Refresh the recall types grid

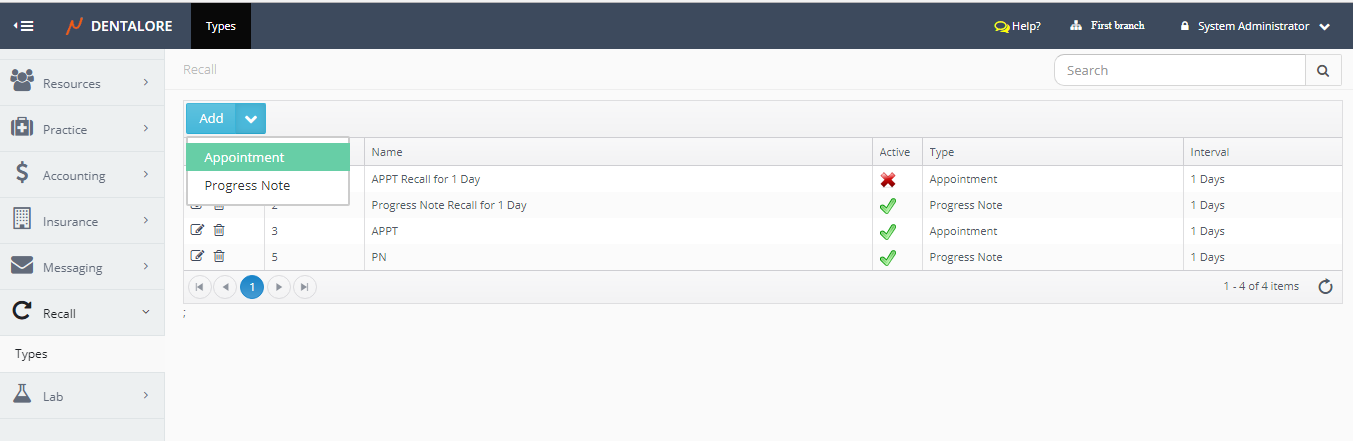pos(1325,287)
